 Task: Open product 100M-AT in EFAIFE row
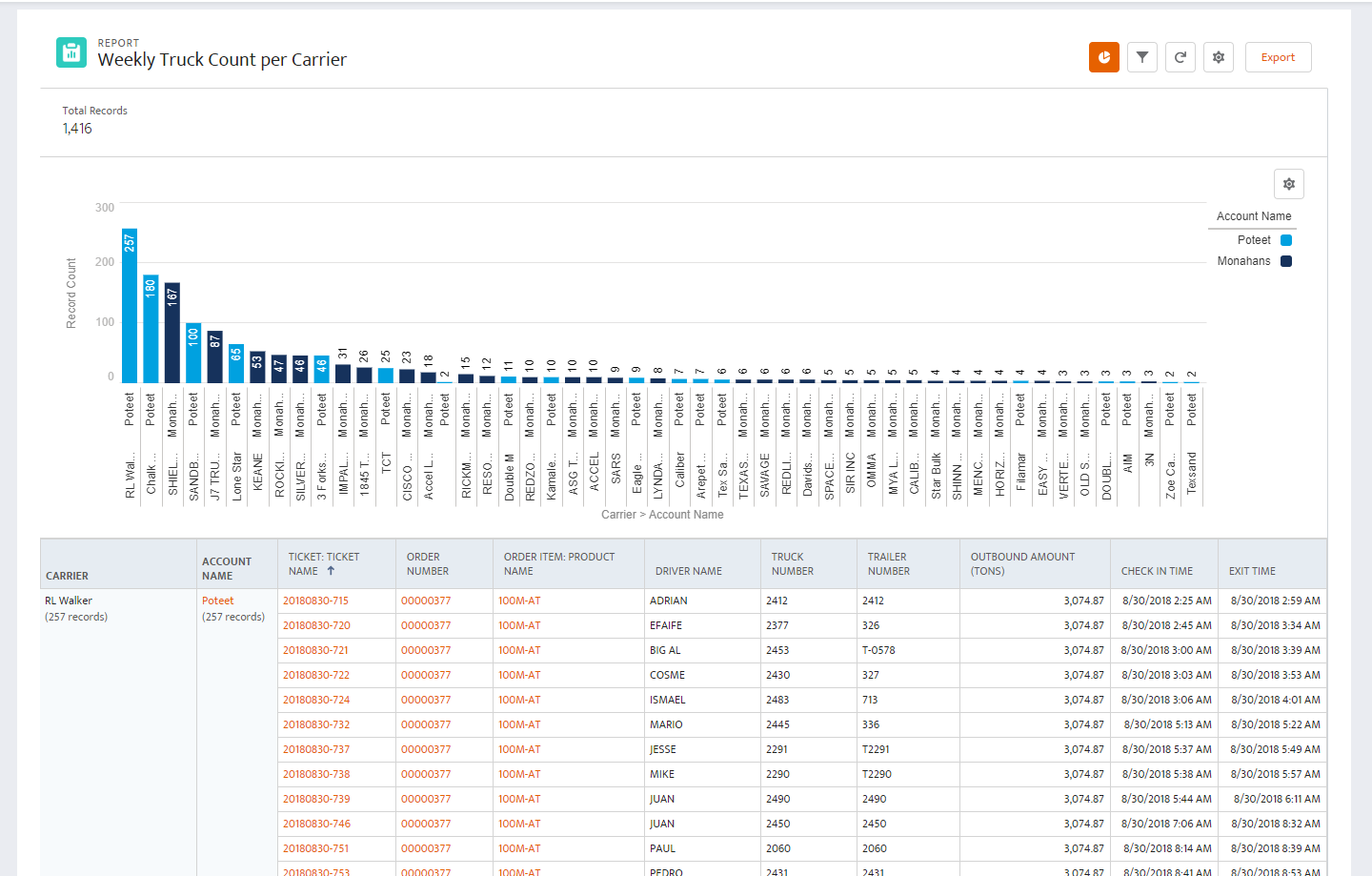519,625
